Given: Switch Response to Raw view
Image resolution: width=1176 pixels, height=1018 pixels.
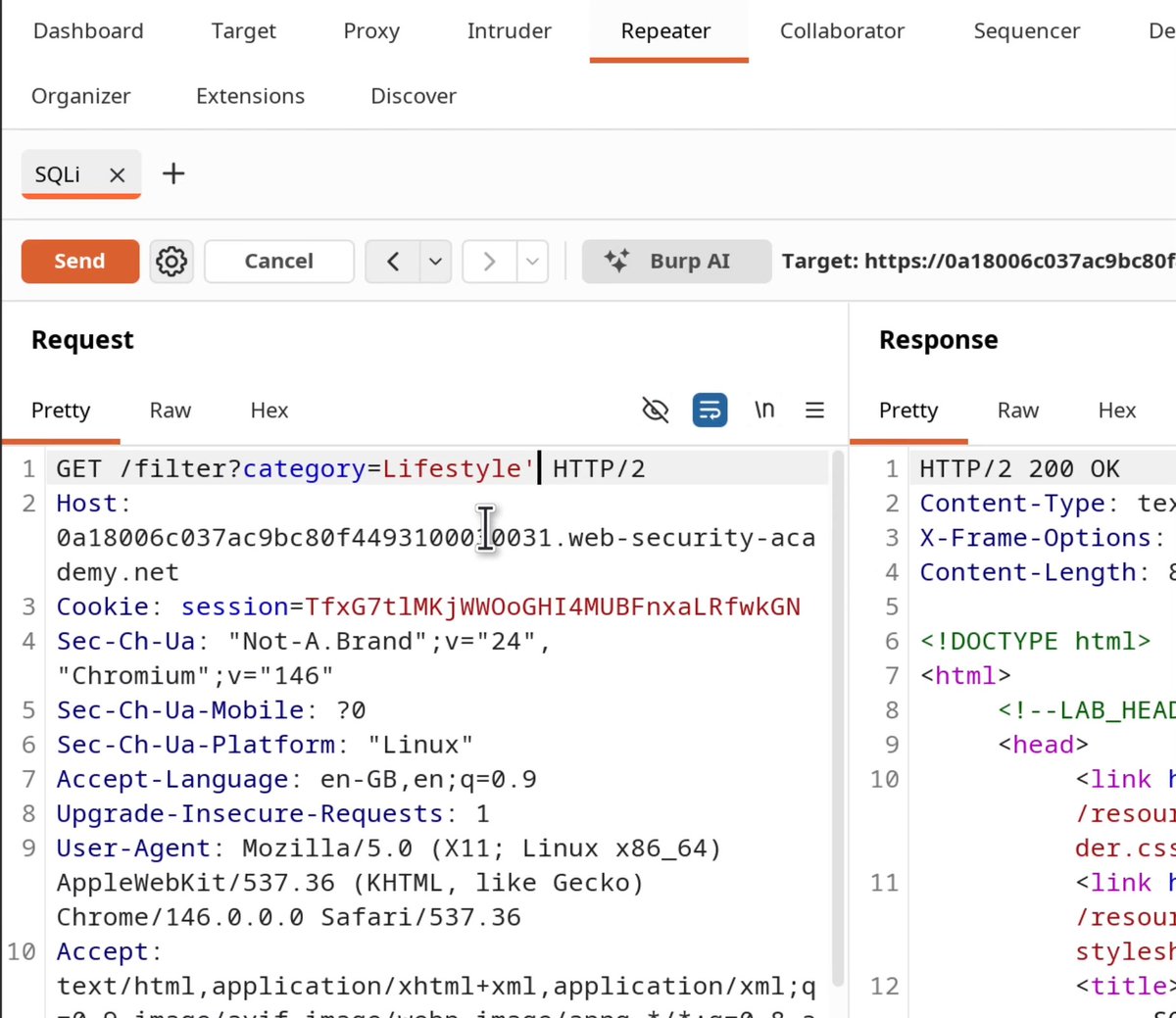Looking at the screenshot, I should point(1018,411).
